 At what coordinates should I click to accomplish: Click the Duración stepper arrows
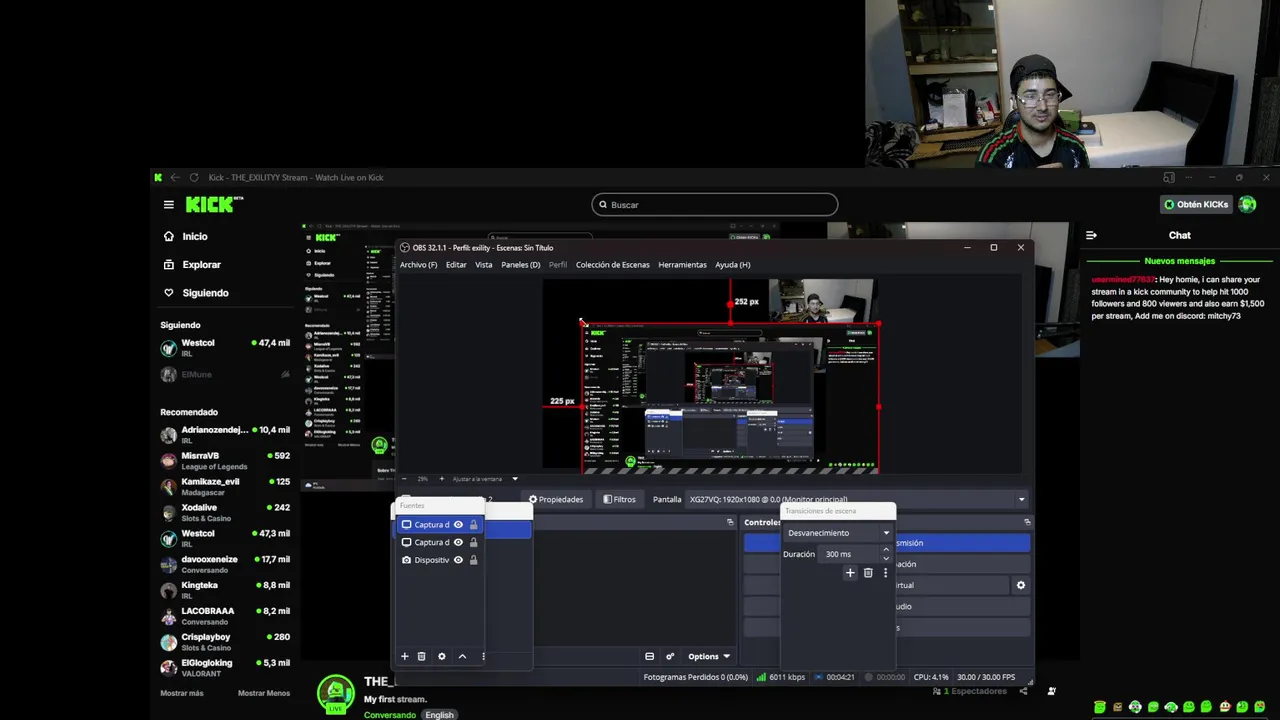click(885, 554)
